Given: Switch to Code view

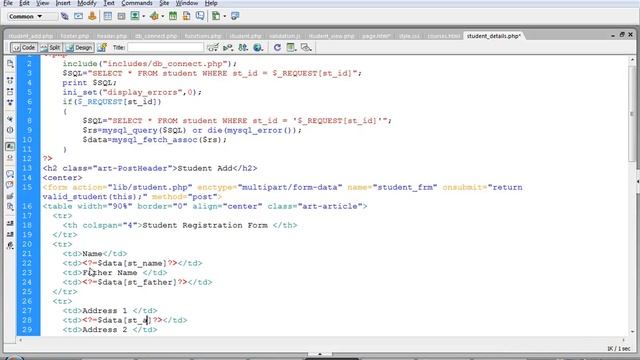Looking at the screenshot, I should 24,48.
